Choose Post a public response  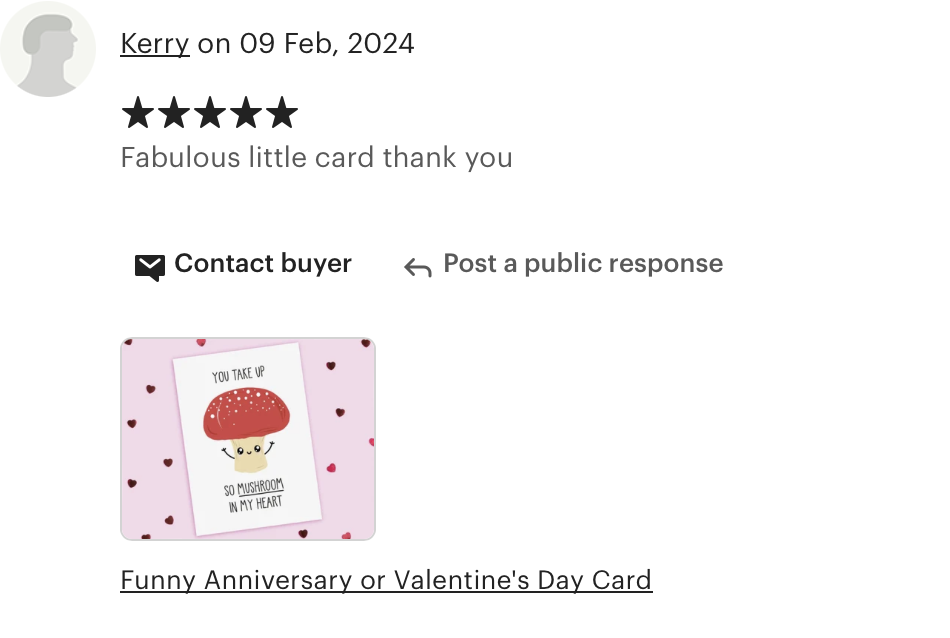coord(583,264)
